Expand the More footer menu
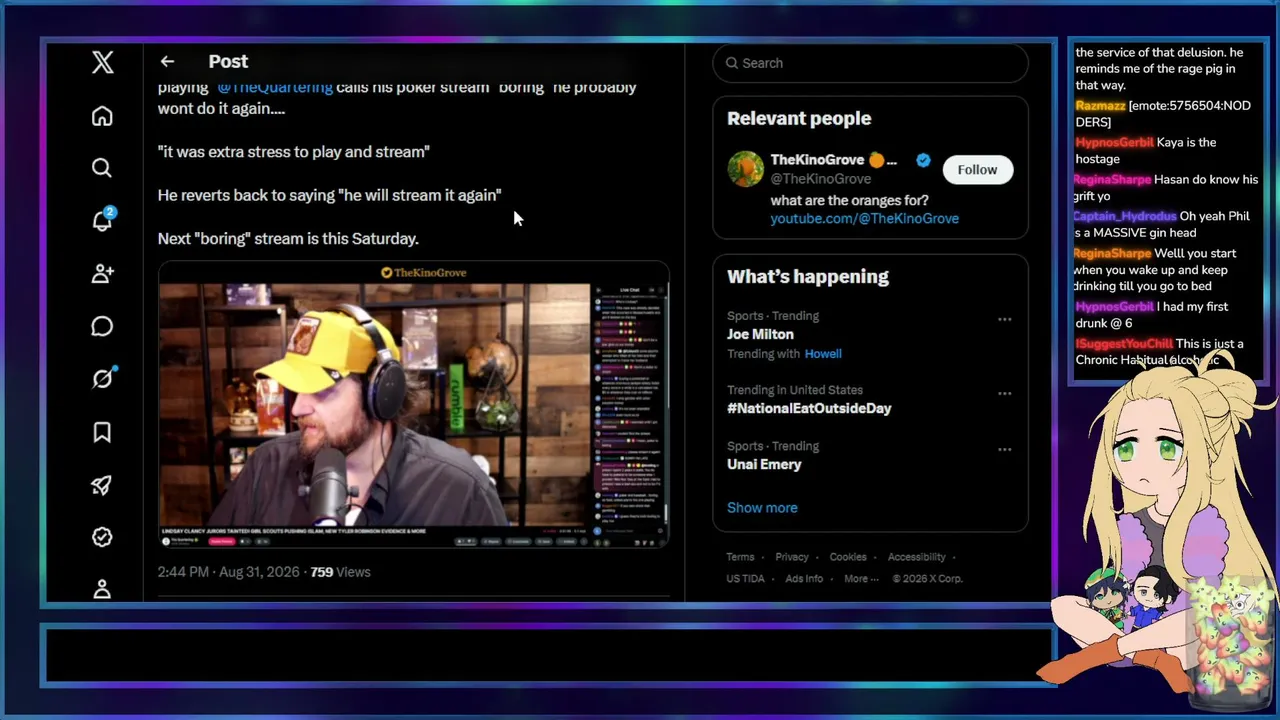The width and height of the screenshot is (1280, 720). pyautogui.click(x=861, y=579)
